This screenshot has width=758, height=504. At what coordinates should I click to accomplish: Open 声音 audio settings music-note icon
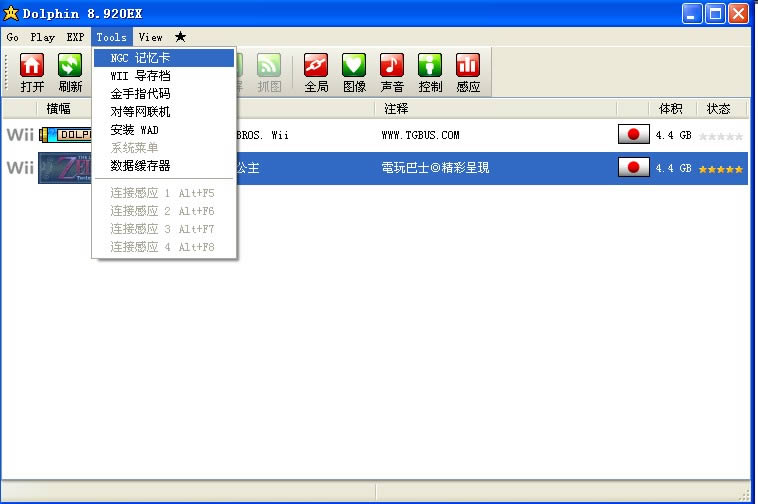tap(392, 65)
